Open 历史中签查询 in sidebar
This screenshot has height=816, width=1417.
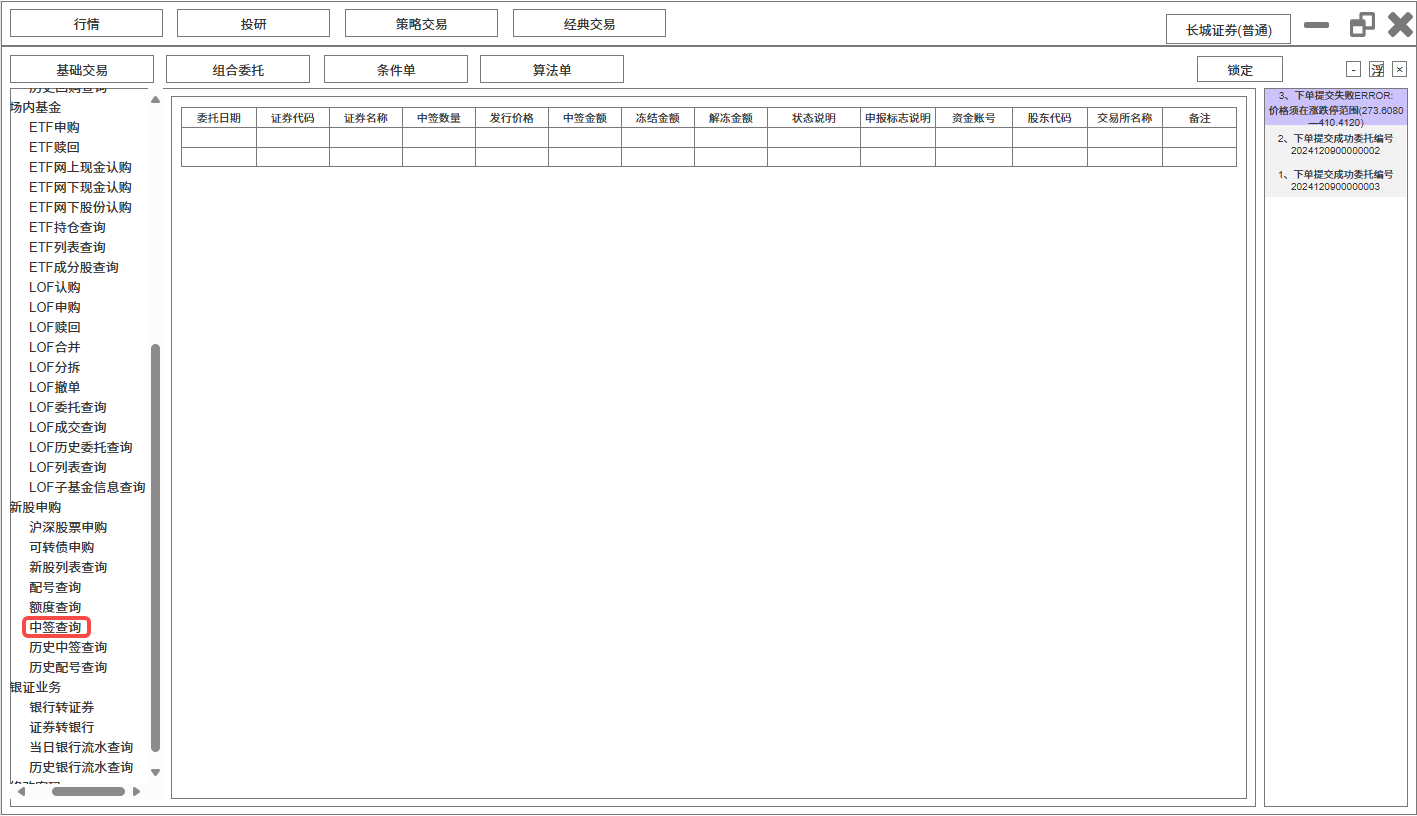click(x=68, y=647)
